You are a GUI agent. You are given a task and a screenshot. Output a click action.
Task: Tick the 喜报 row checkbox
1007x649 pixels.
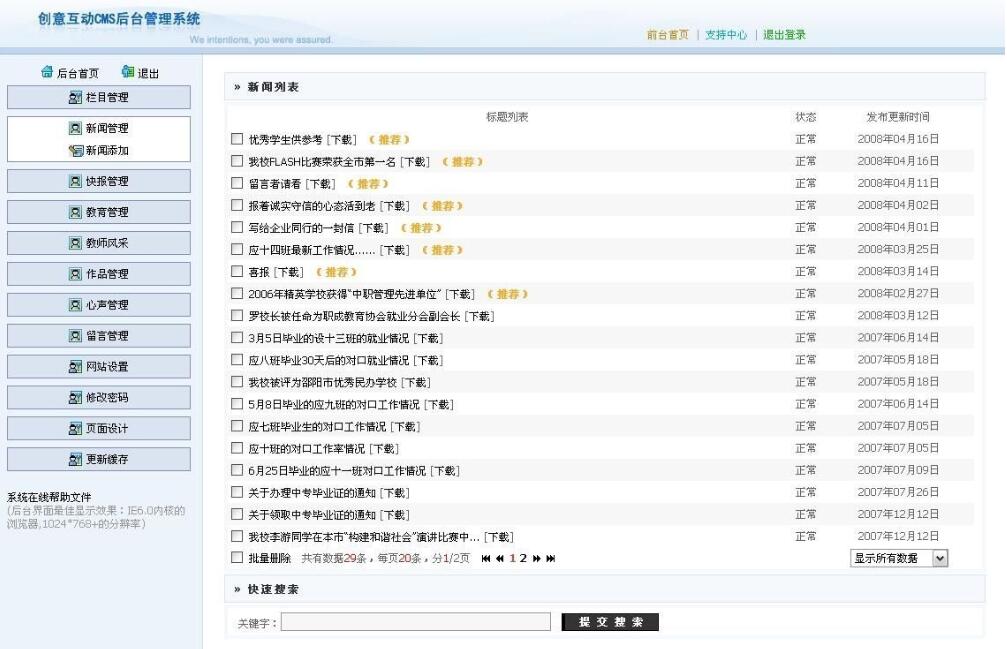[237, 272]
